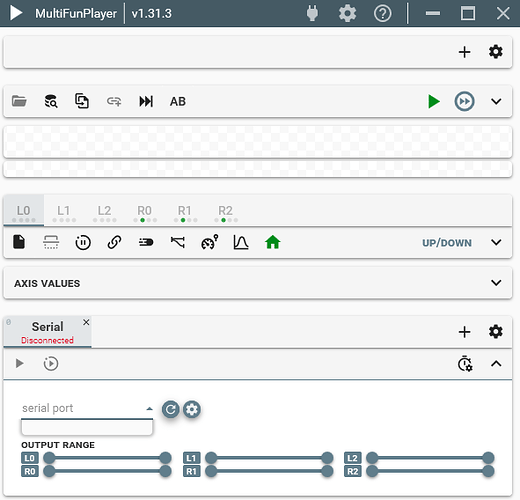Toggle auto-connect circular play icon
Screen dimensions: 520x500
51,363
